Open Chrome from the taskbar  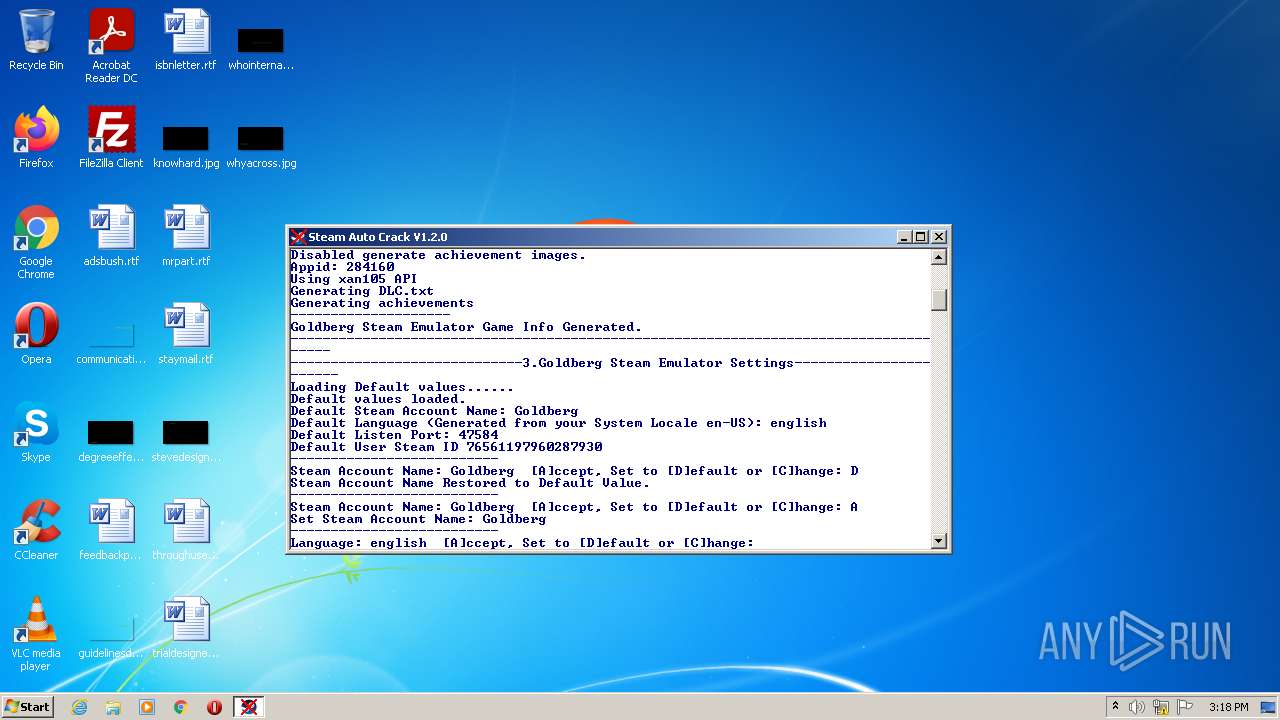[x=181, y=707]
